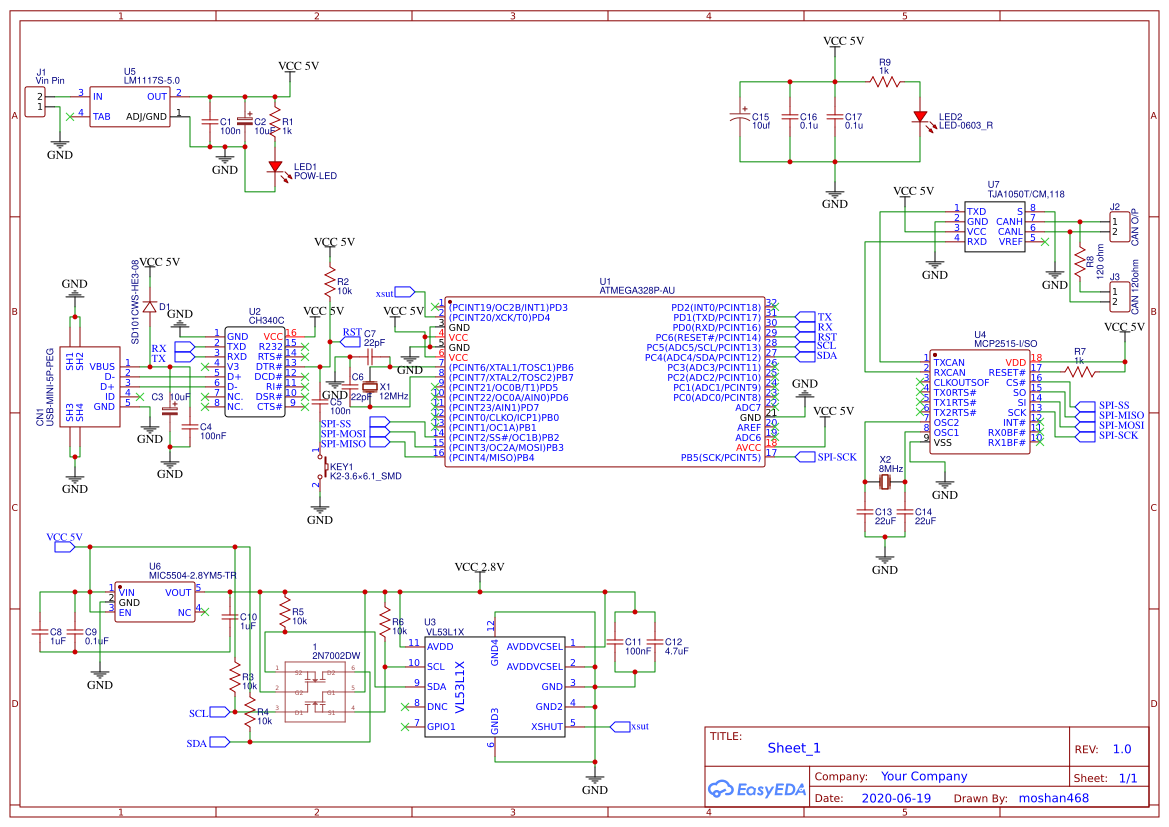Select the 8MHz crystal X2 symbol

[884, 483]
